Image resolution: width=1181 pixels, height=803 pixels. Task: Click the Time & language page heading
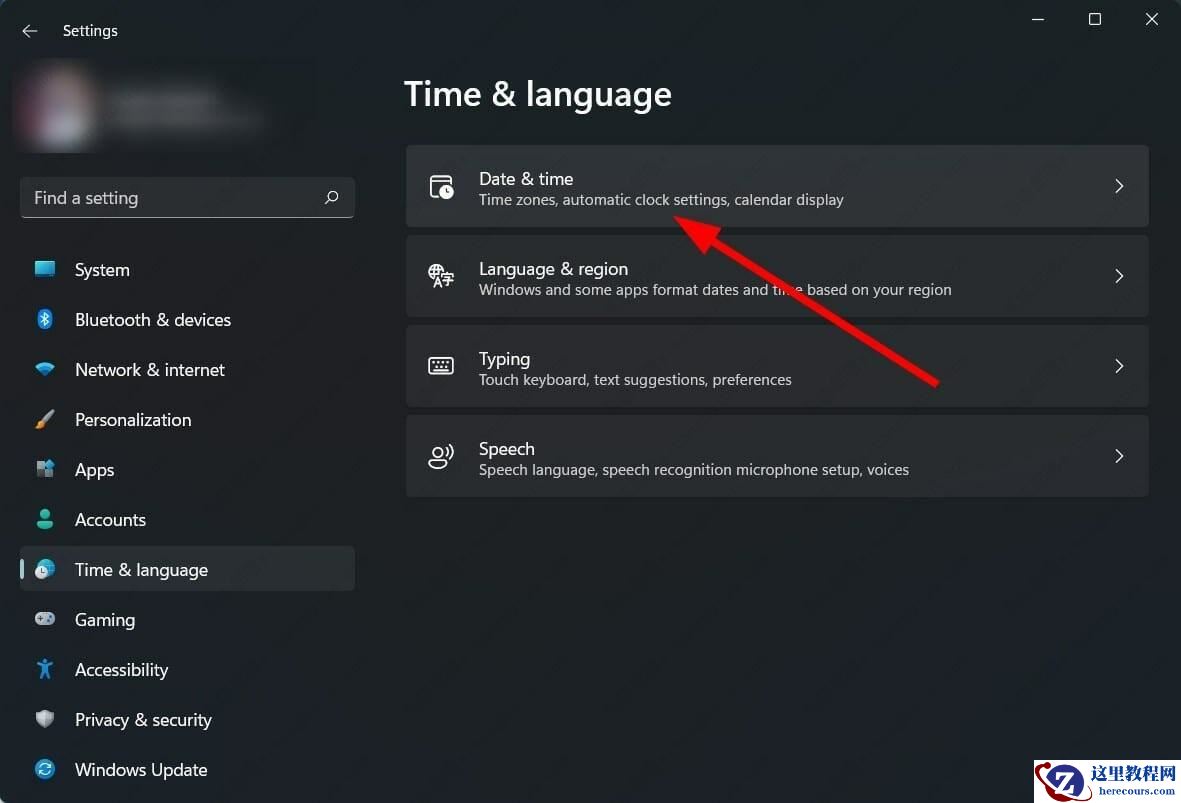click(538, 95)
